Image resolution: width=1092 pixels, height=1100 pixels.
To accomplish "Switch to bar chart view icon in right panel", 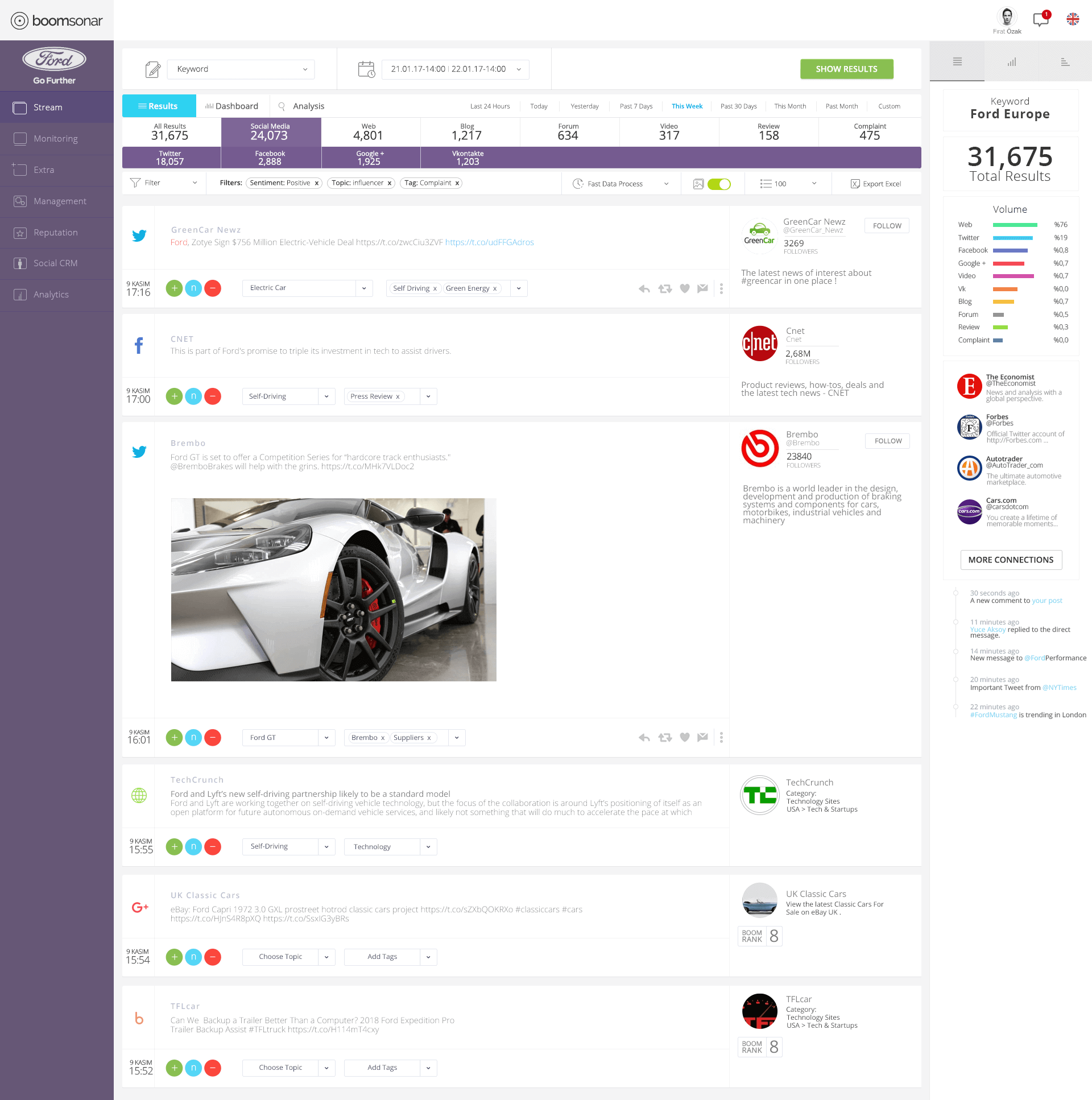I will [x=1011, y=61].
